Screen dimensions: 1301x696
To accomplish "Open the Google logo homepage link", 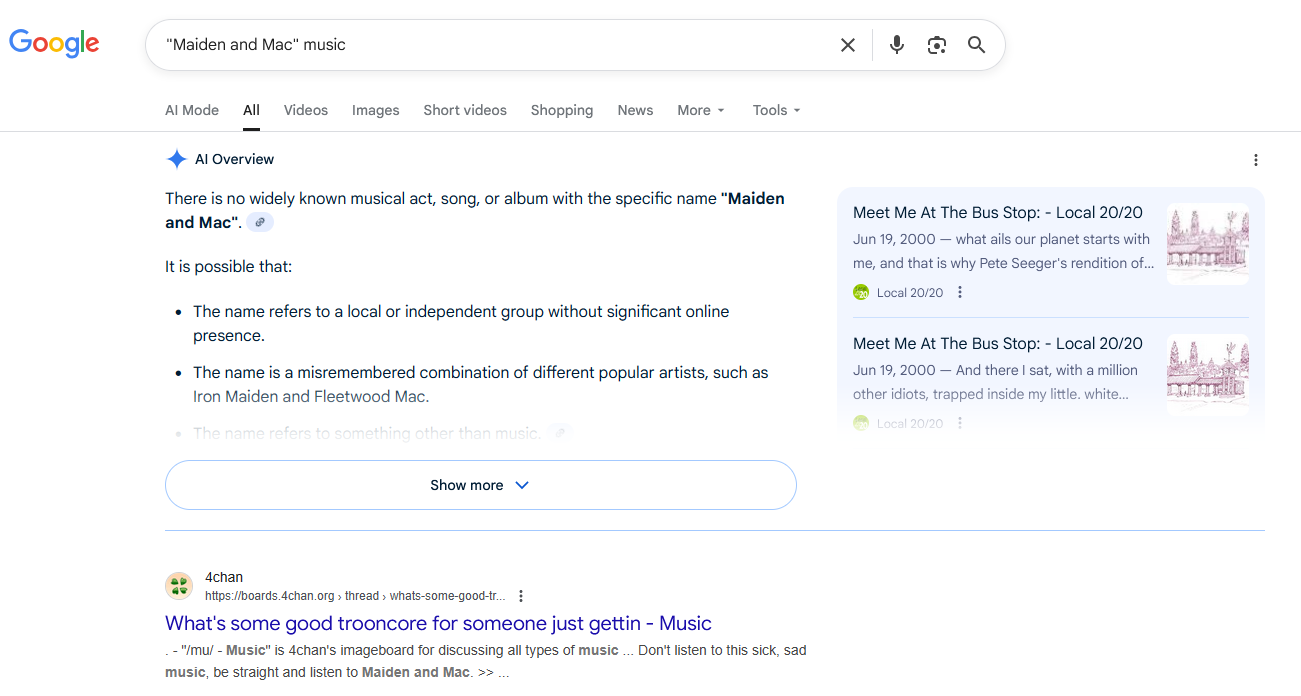I will [54, 43].
